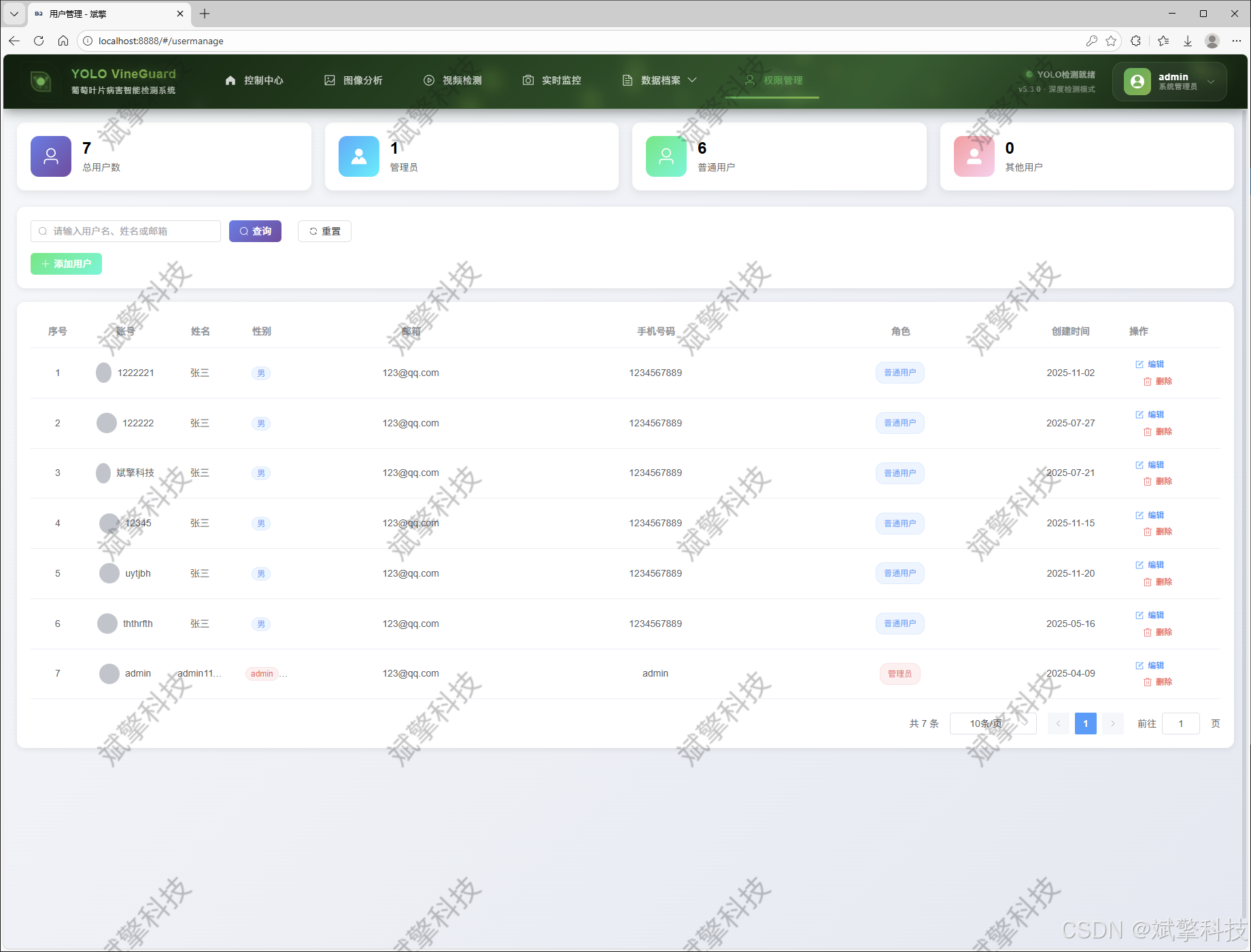Click the 其他用户 pink stat icon
The width and height of the screenshot is (1251, 952).
click(x=974, y=156)
